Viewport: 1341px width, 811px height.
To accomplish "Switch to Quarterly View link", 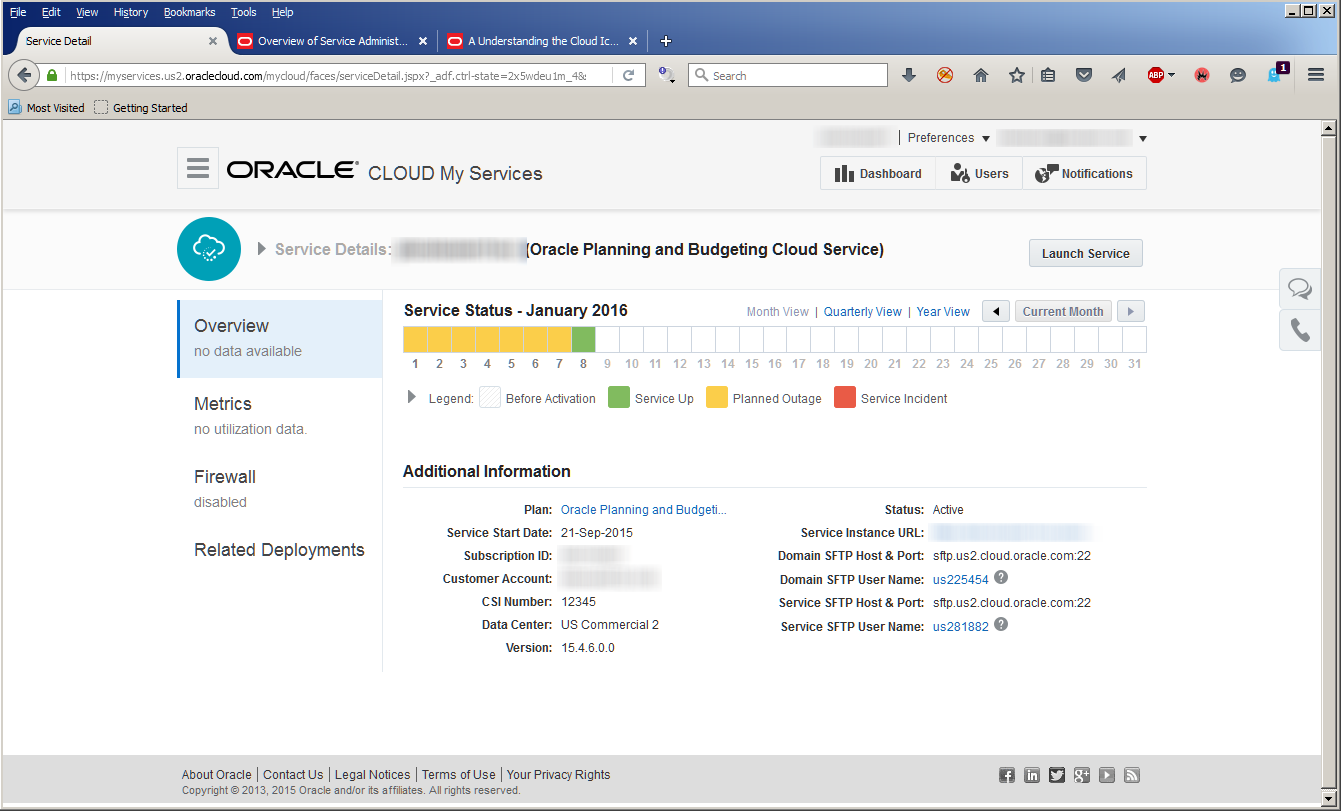I will pos(863,312).
